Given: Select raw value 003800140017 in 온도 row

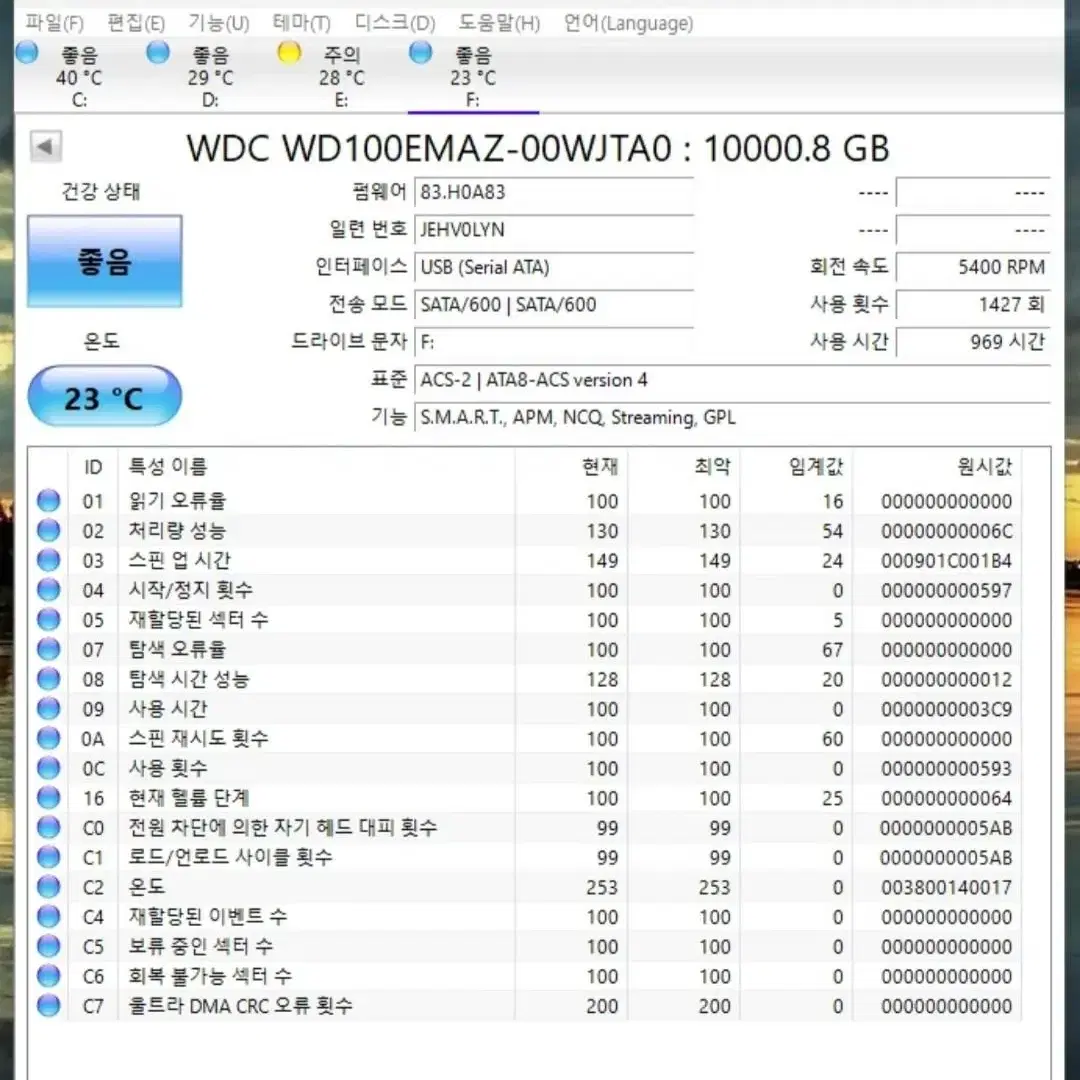Looking at the screenshot, I should point(946,887).
